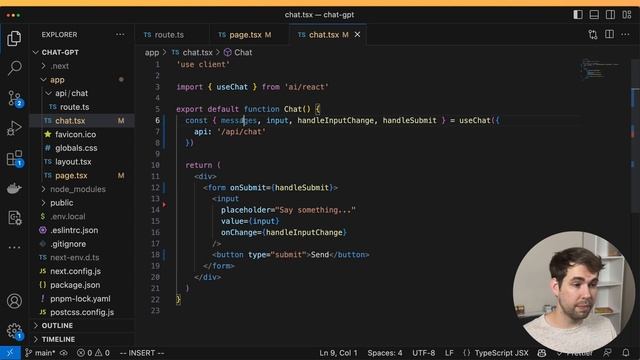Fold the code at line 13 arrow
Viewport: 640px width, 360px height.
pos(164,204)
